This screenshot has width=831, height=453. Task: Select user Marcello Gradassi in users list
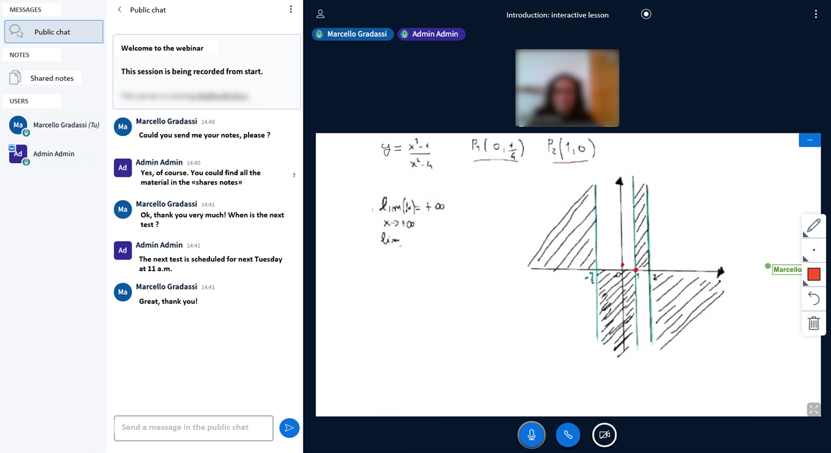pos(54,125)
